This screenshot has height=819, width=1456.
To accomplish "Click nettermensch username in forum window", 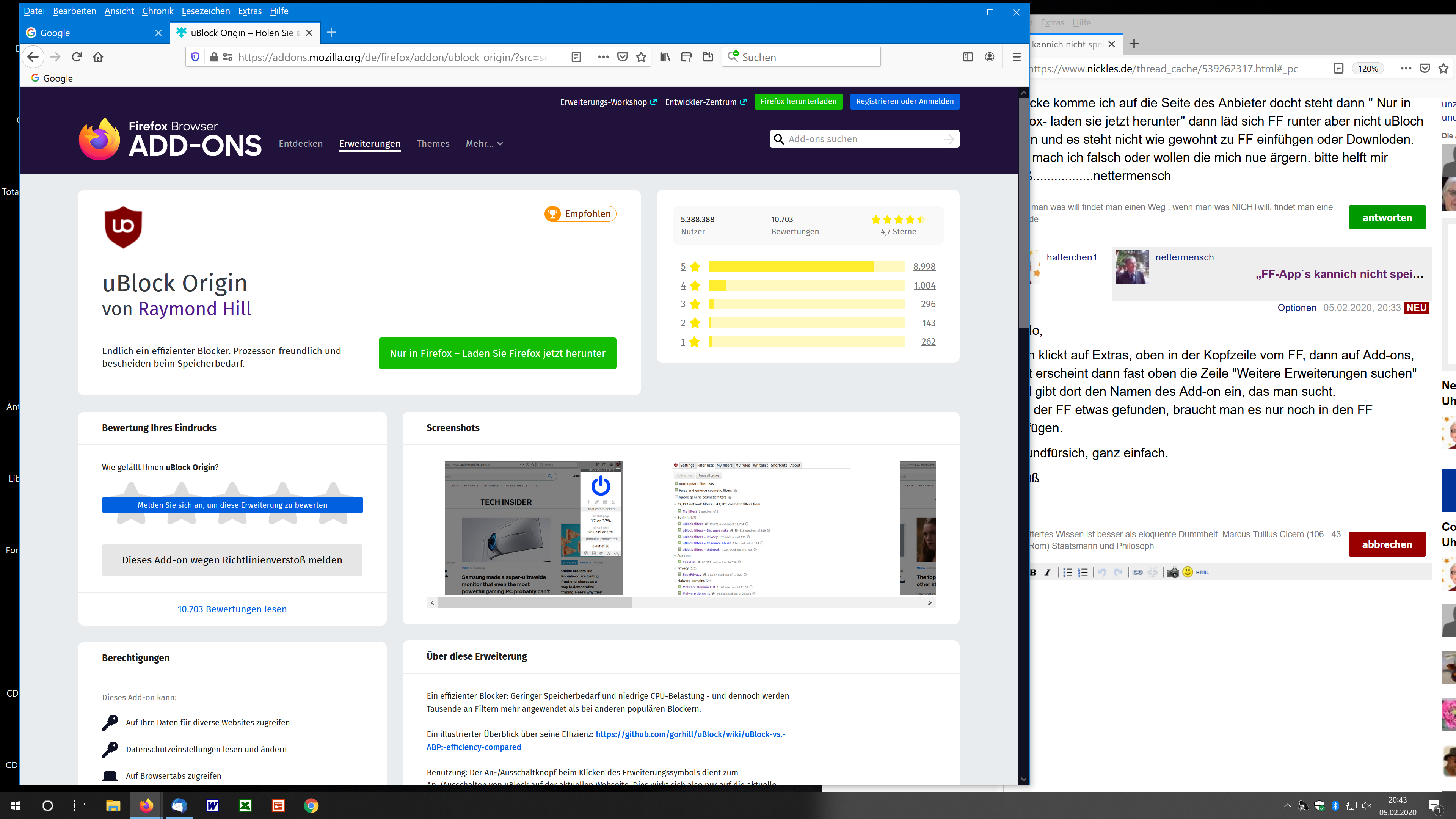I will click(1184, 257).
